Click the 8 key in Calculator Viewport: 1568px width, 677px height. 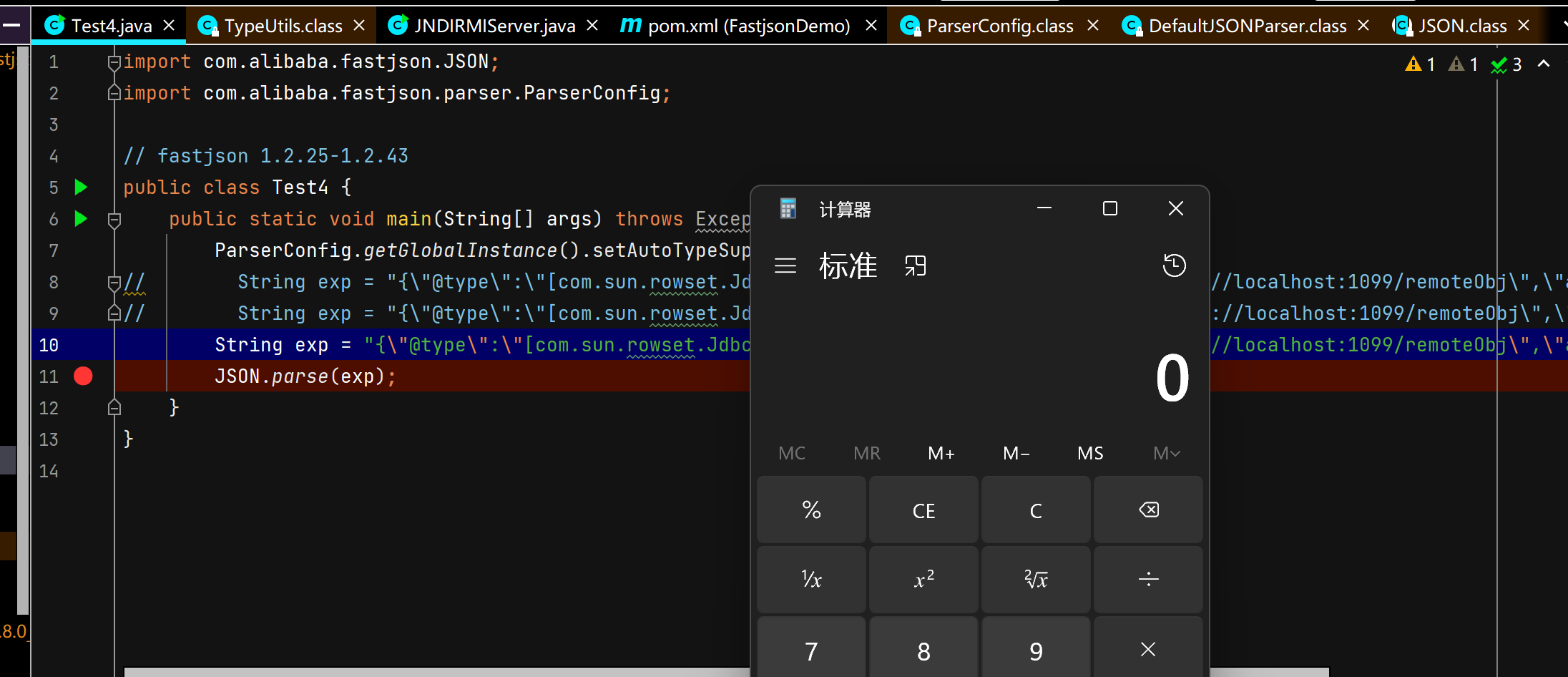coord(923,648)
